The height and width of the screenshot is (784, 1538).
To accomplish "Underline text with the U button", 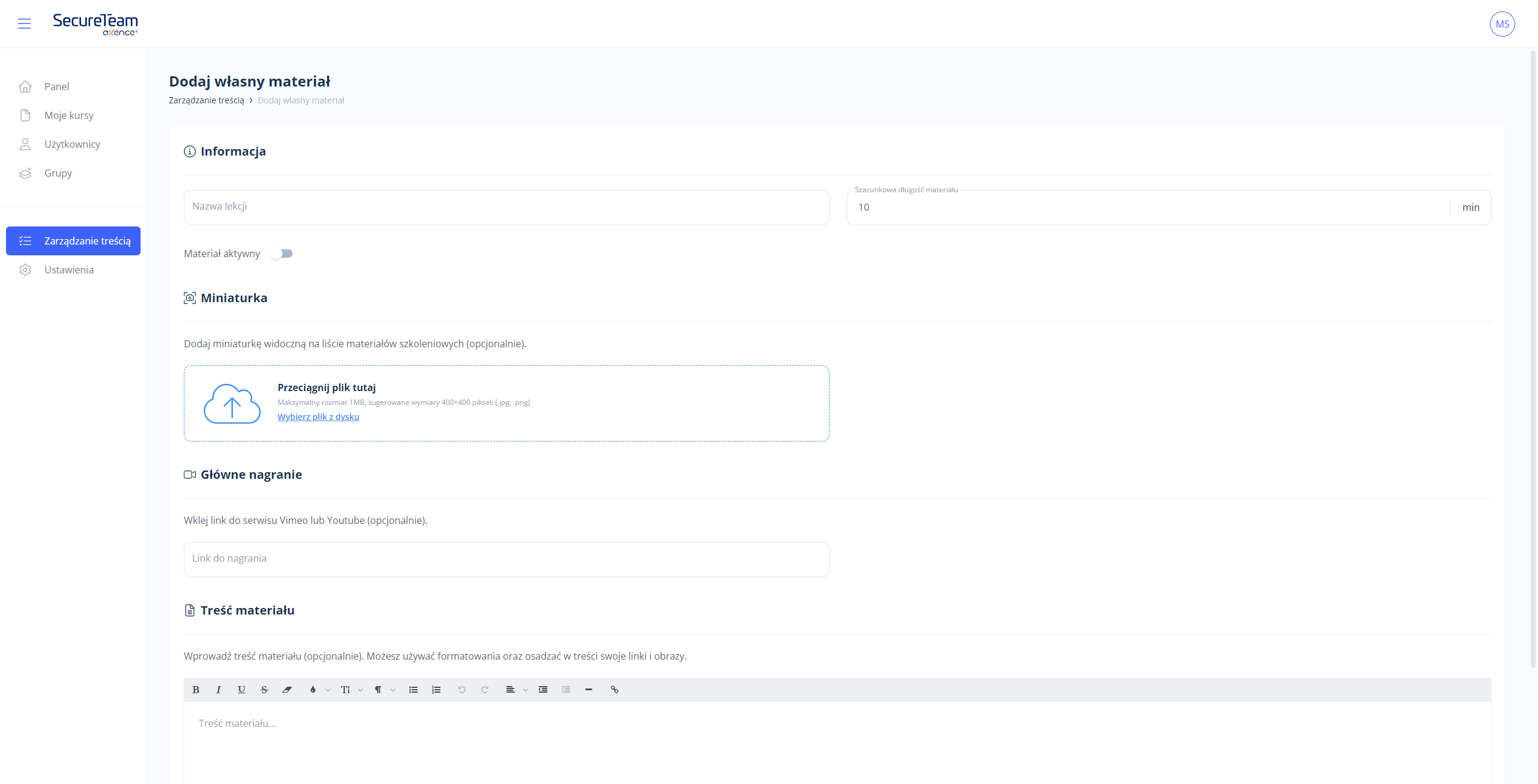I will pyautogui.click(x=242, y=690).
